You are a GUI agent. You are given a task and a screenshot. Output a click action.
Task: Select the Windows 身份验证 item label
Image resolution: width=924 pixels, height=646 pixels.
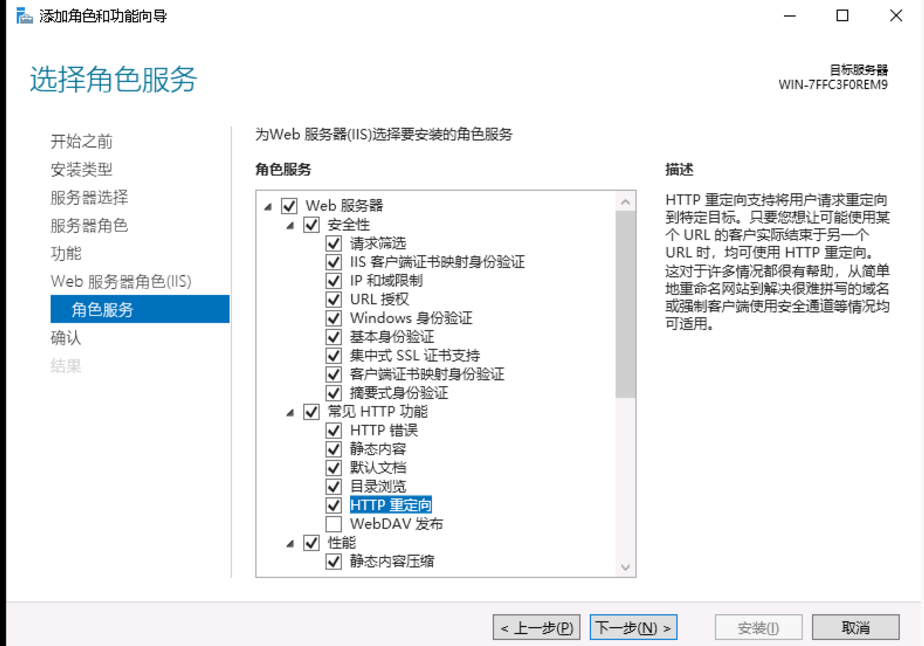[x=410, y=318]
